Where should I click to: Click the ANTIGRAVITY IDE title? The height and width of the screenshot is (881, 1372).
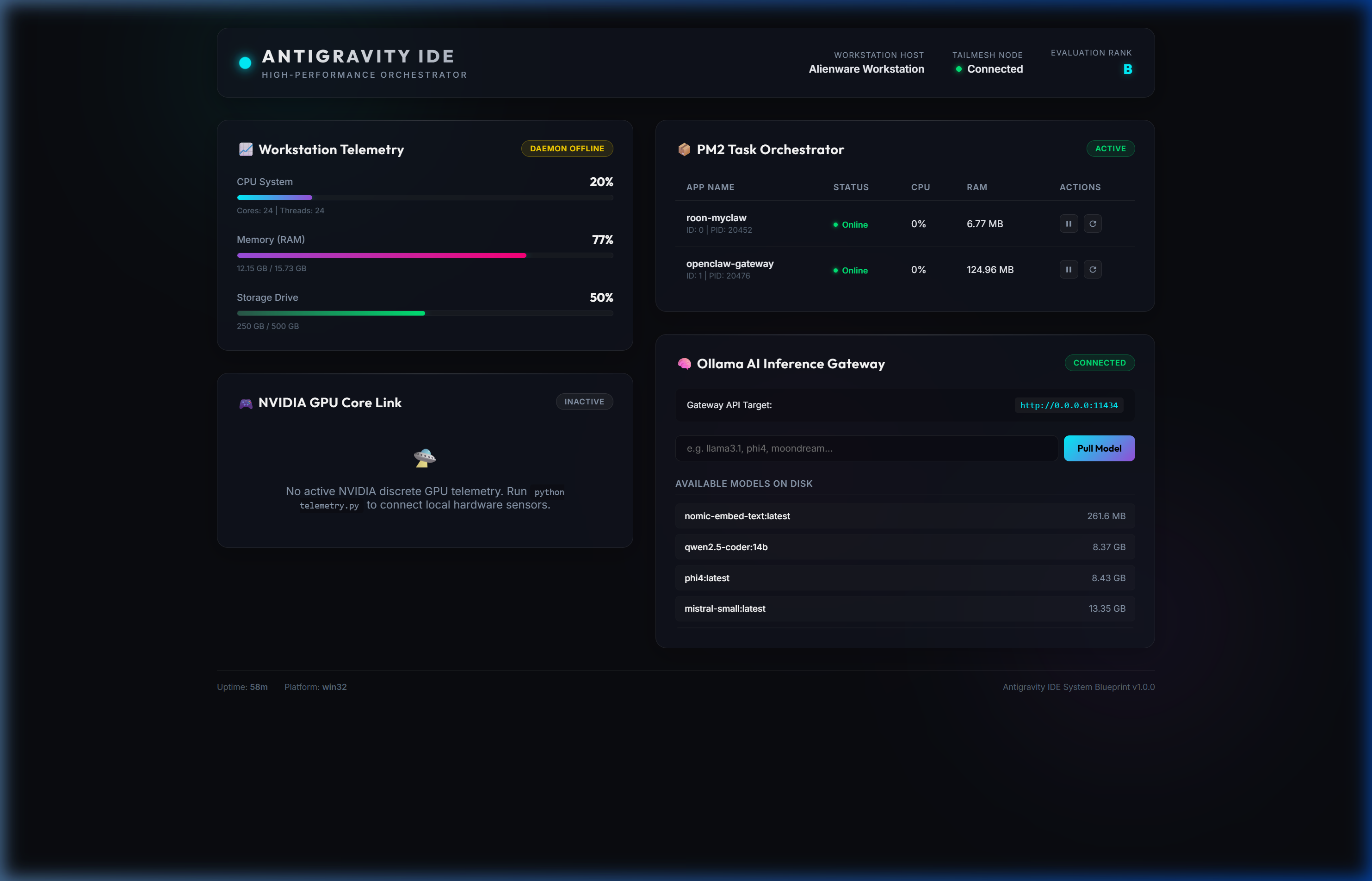click(x=358, y=56)
